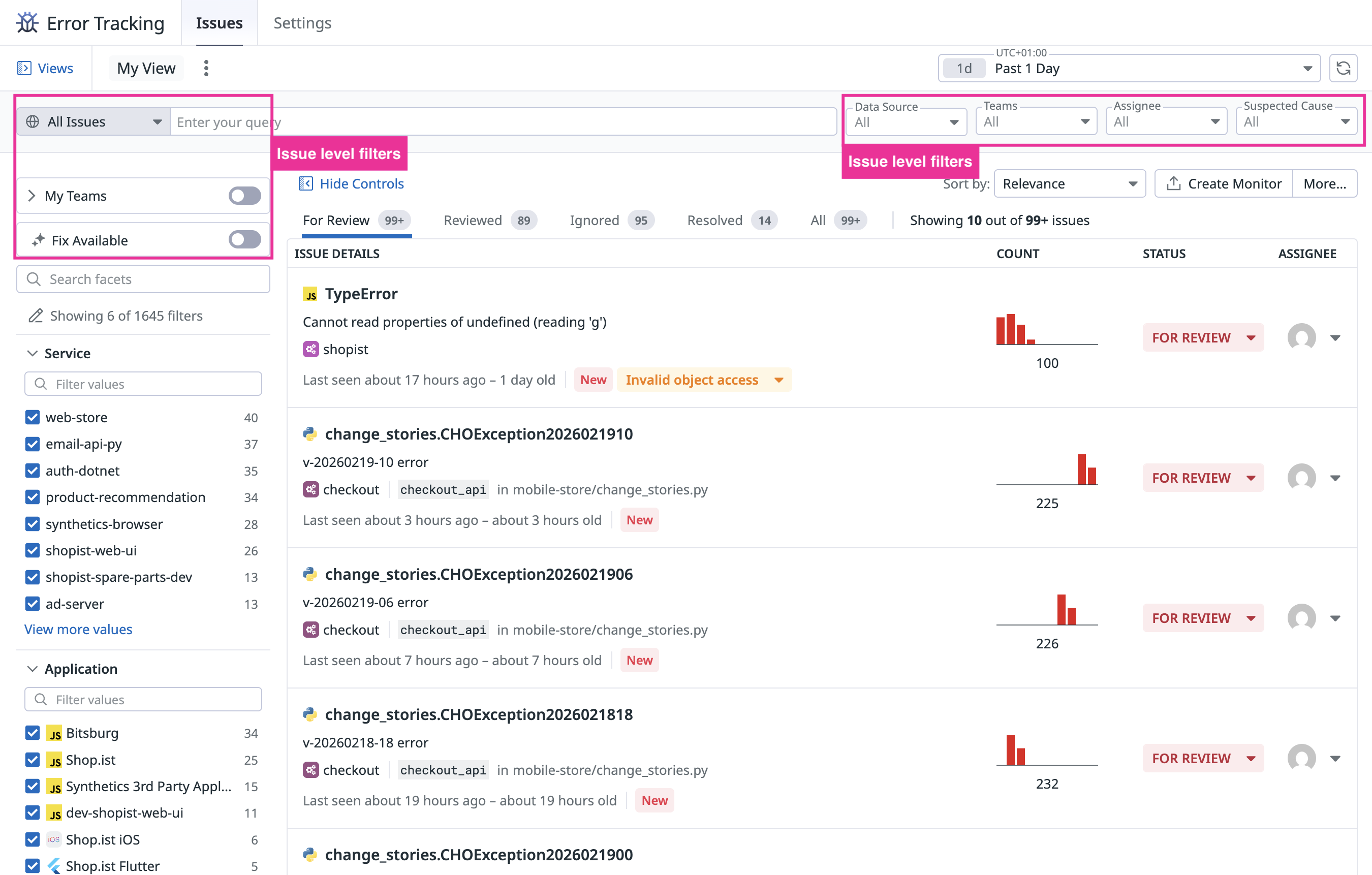Click the pencil icon to edit filters

(36, 316)
